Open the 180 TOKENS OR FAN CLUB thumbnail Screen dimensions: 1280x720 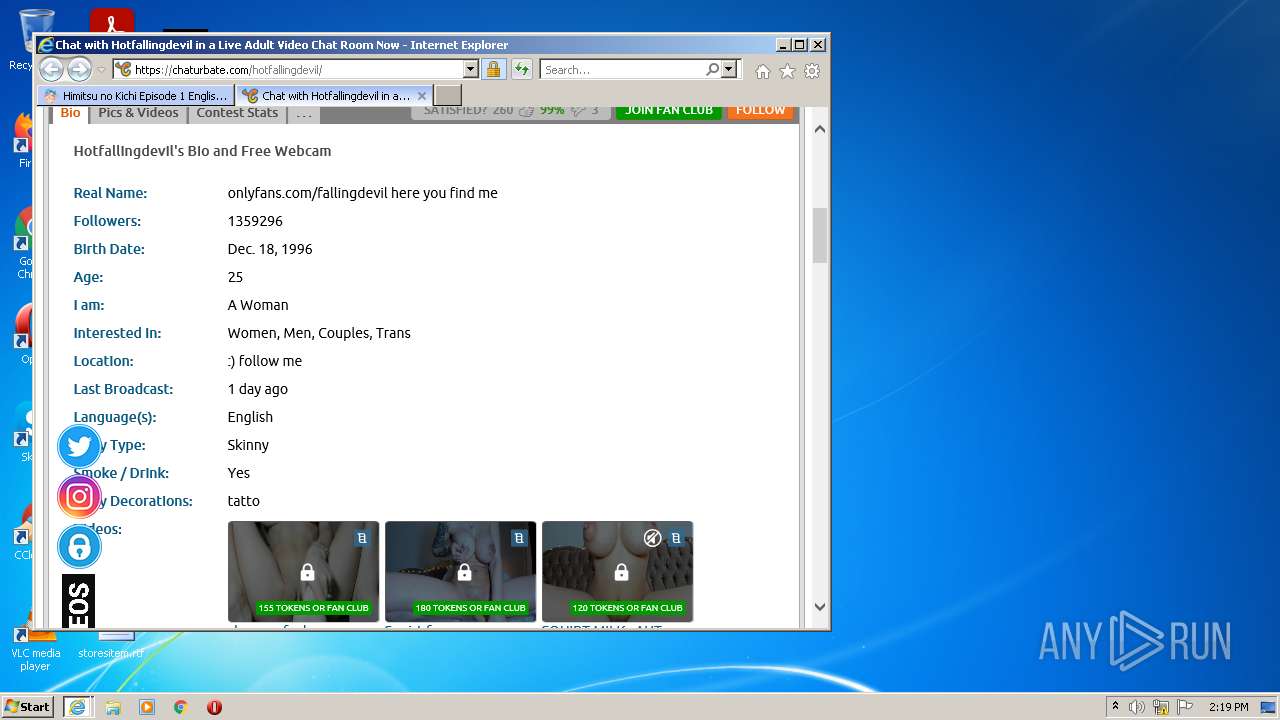(460, 572)
